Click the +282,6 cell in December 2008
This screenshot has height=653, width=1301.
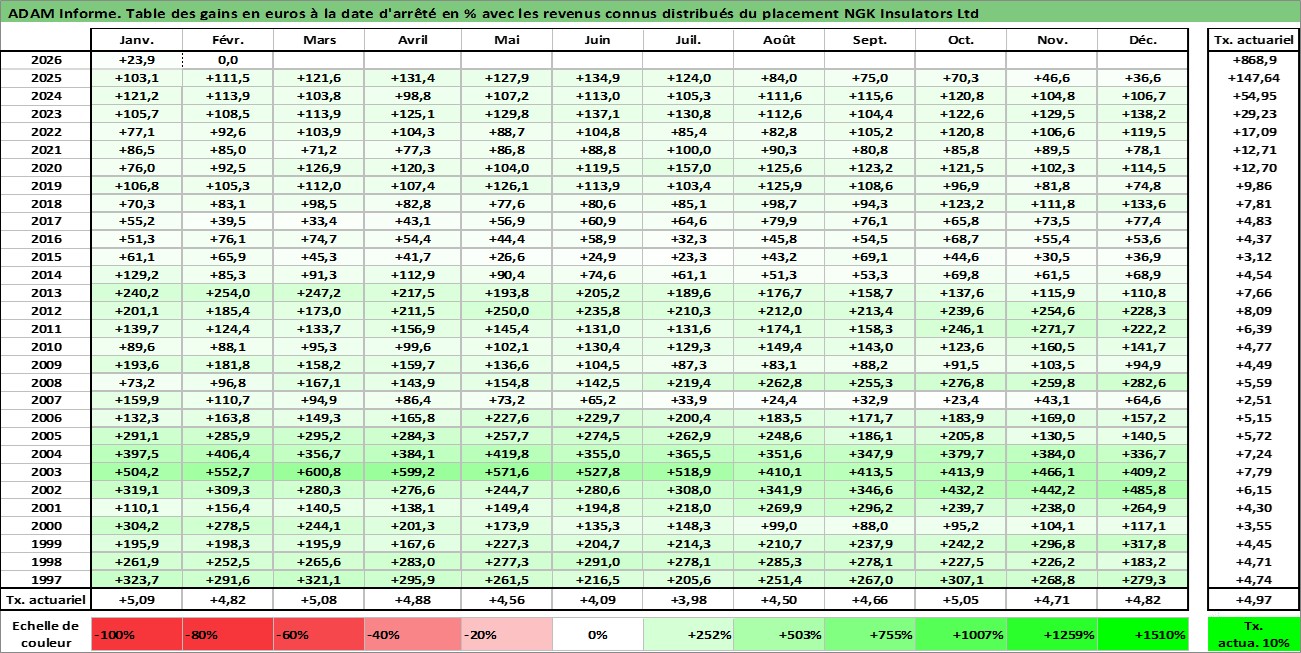tap(1142, 383)
